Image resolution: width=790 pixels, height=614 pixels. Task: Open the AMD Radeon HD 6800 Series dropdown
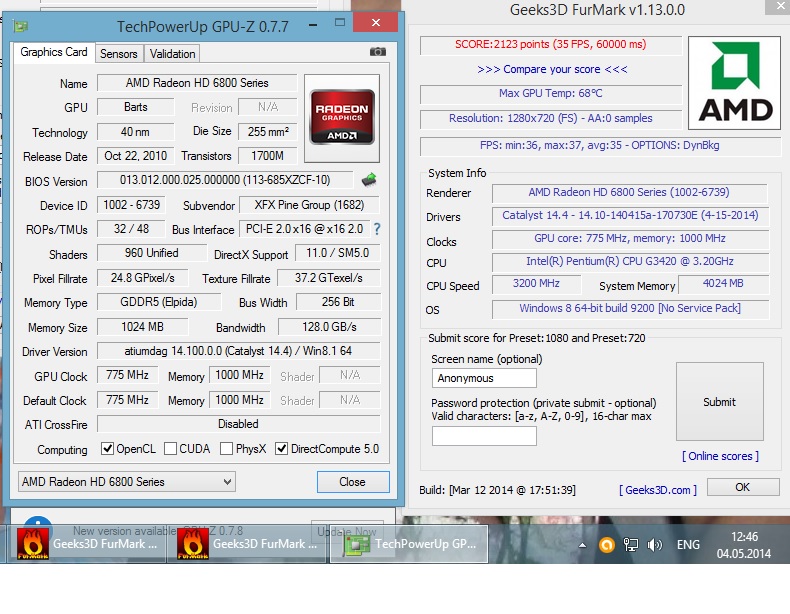[x=127, y=482]
